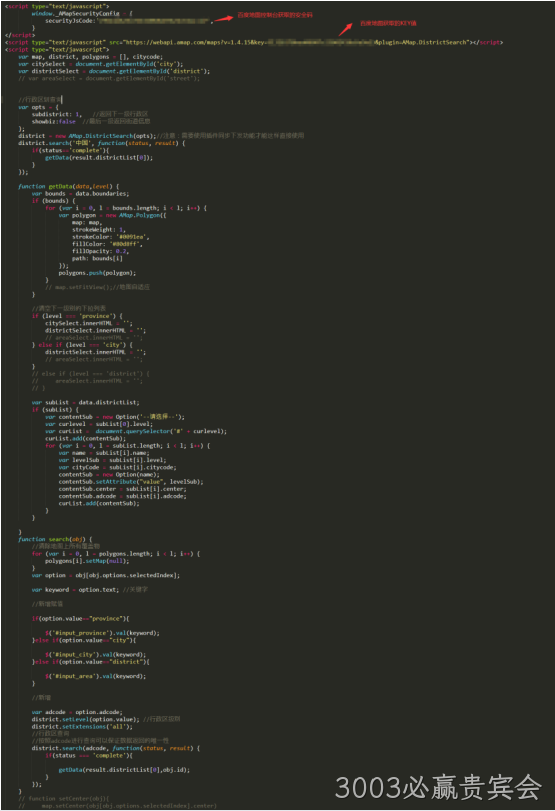Click the district.search(adcode, function line
This screenshot has height=811, width=555.
(116, 748)
